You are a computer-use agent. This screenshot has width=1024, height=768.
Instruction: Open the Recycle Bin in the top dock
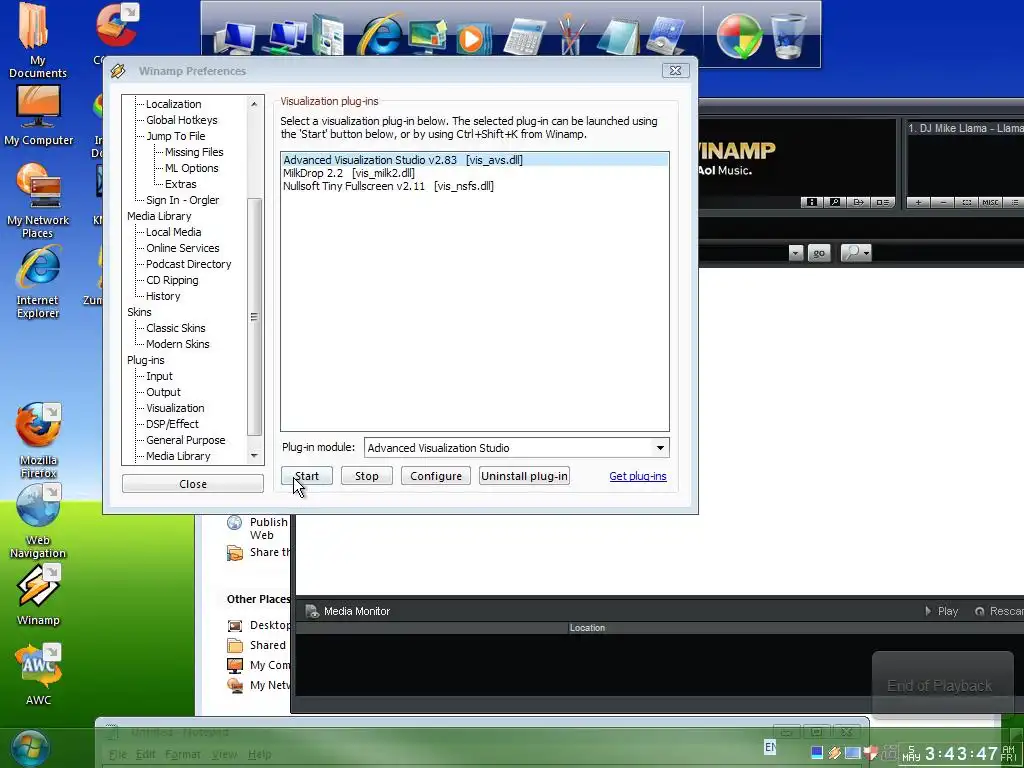(788, 36)
